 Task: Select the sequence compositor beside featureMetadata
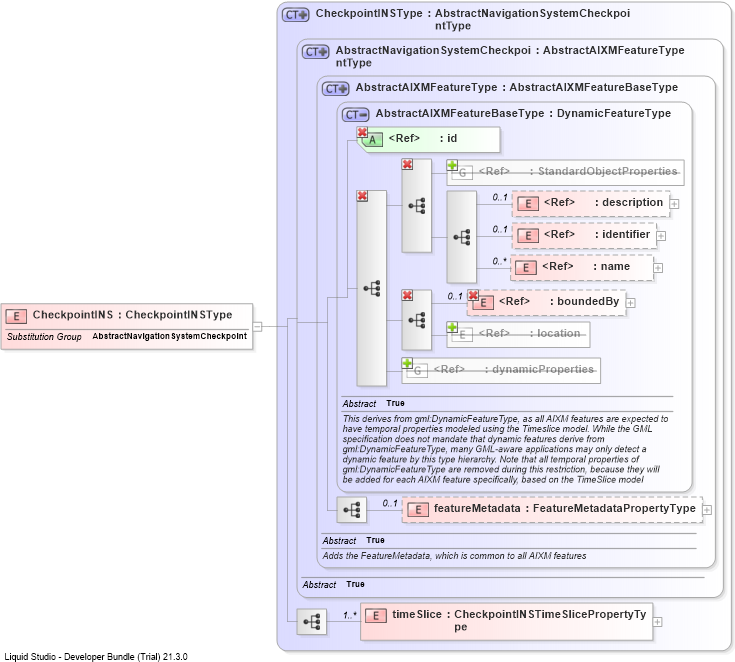click(352, 510)
